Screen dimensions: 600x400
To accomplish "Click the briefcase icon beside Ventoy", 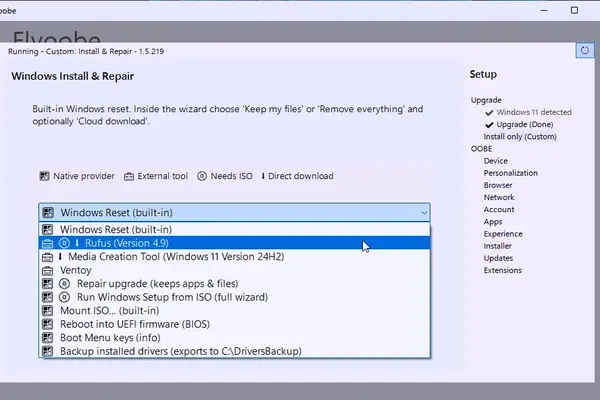I will point(47,270).
